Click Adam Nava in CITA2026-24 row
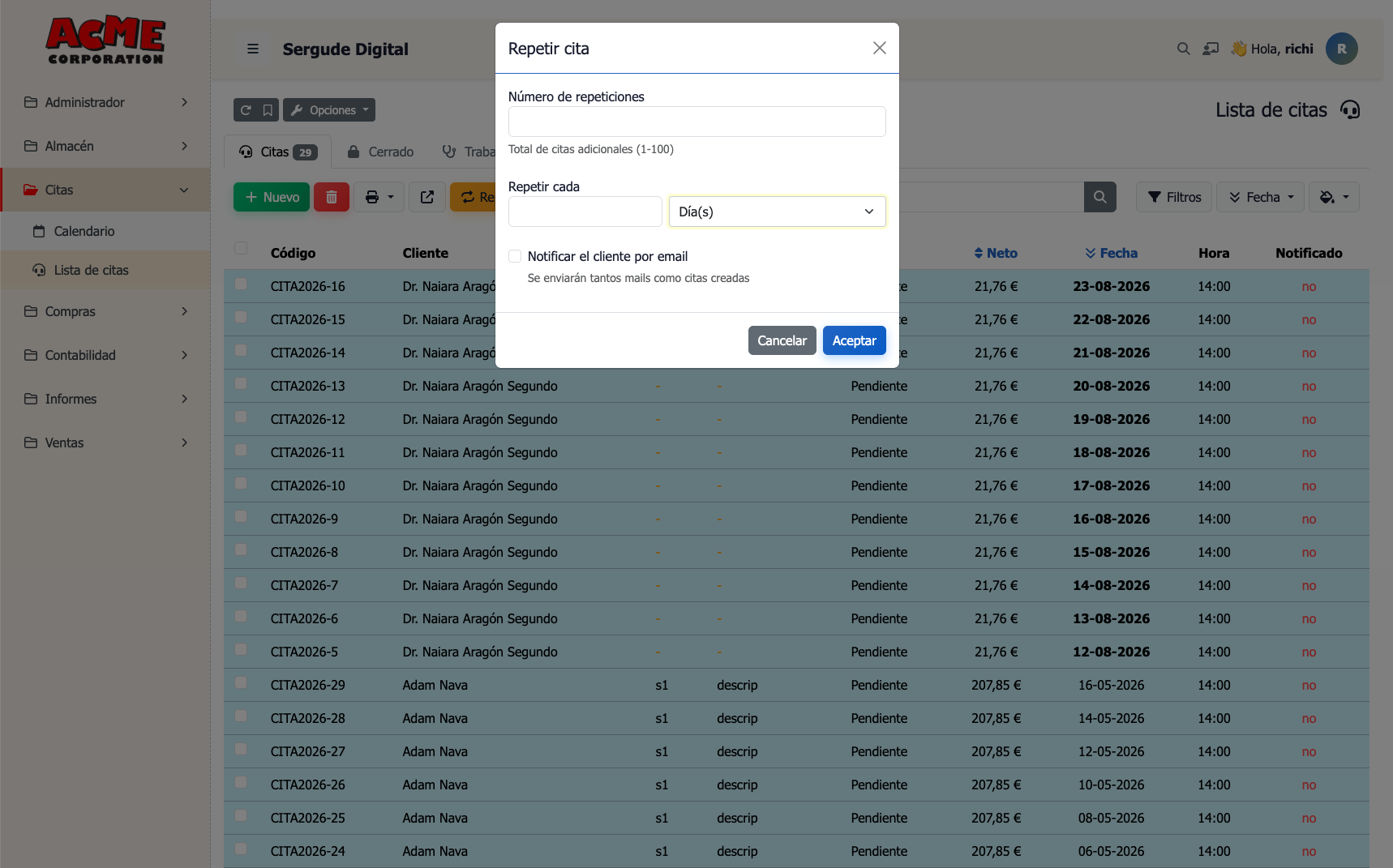1393x868 pixels. pos(435,851)
